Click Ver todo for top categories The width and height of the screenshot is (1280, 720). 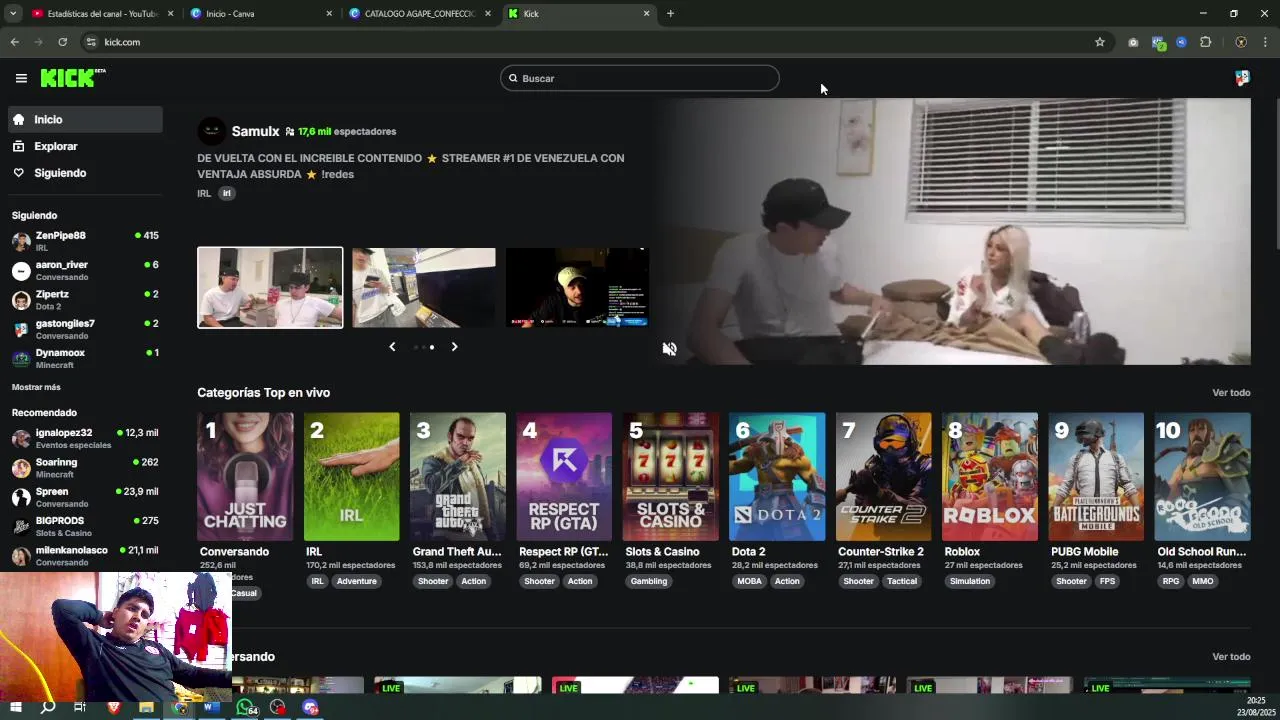[1231, 393]
